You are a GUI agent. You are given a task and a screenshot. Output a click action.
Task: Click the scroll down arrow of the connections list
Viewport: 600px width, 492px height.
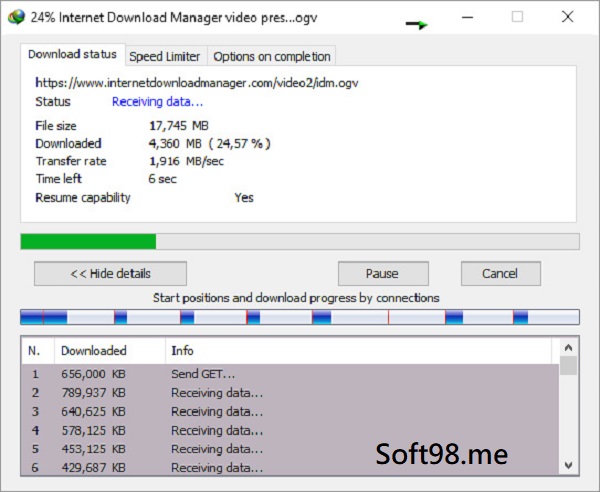[x=568, y=465]
